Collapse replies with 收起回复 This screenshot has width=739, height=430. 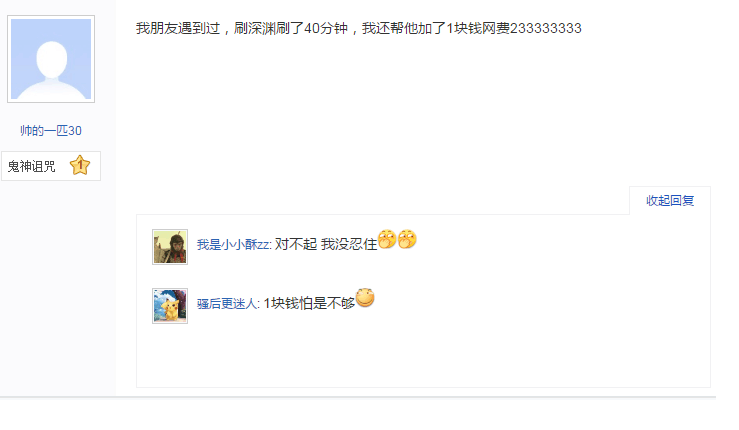click(x=670, y=200)
